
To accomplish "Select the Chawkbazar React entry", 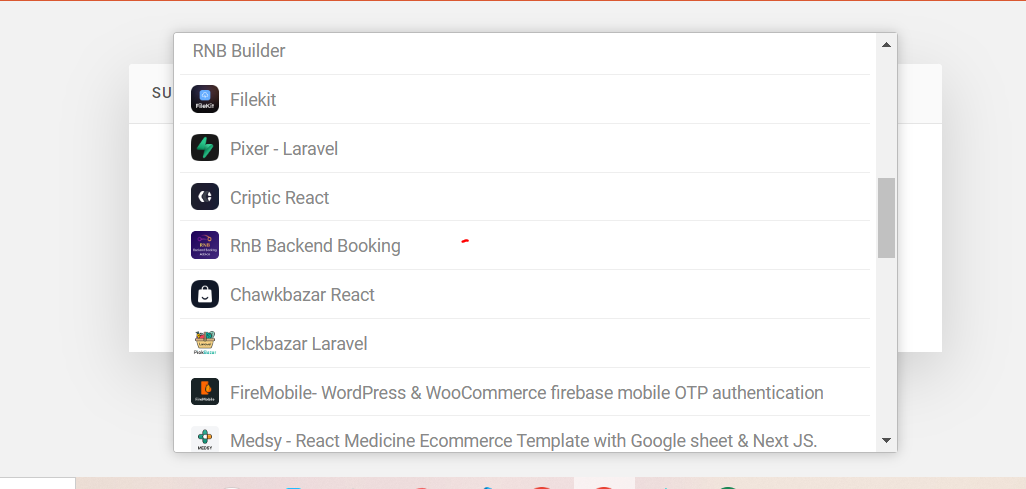I will (525, 295).
